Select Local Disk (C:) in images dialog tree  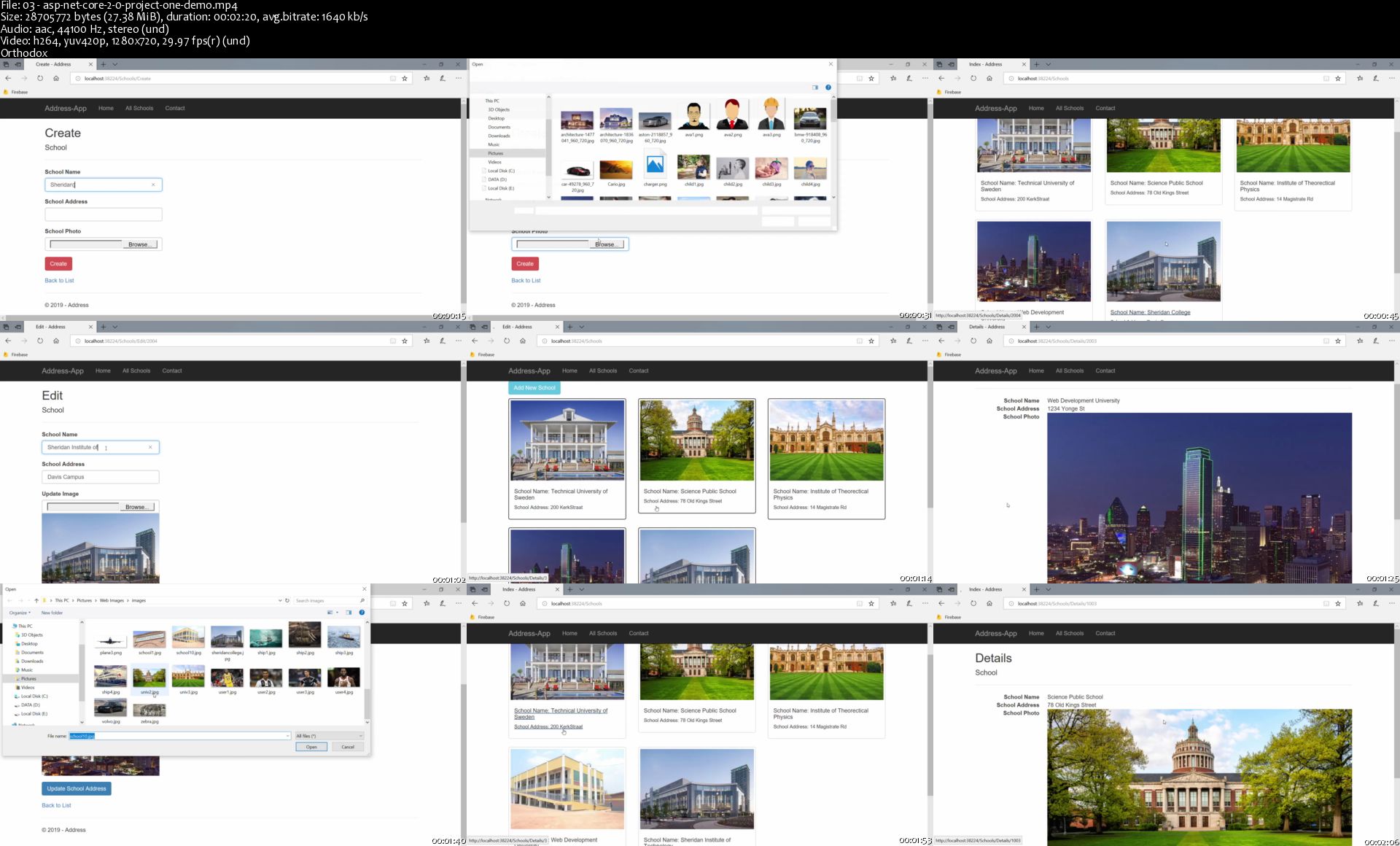(x=34, y=696)
